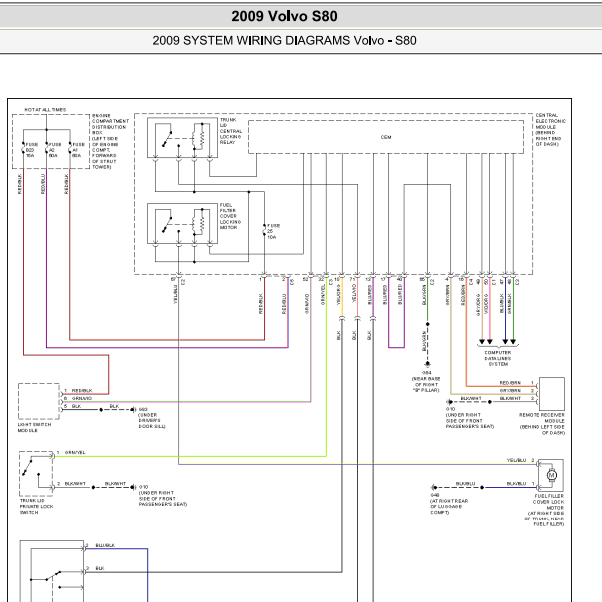Viewport: 602px width, 602px height.
Task: Click the Central Electronic Module description text
Action: pyautogui.click(x=551, y=129)
